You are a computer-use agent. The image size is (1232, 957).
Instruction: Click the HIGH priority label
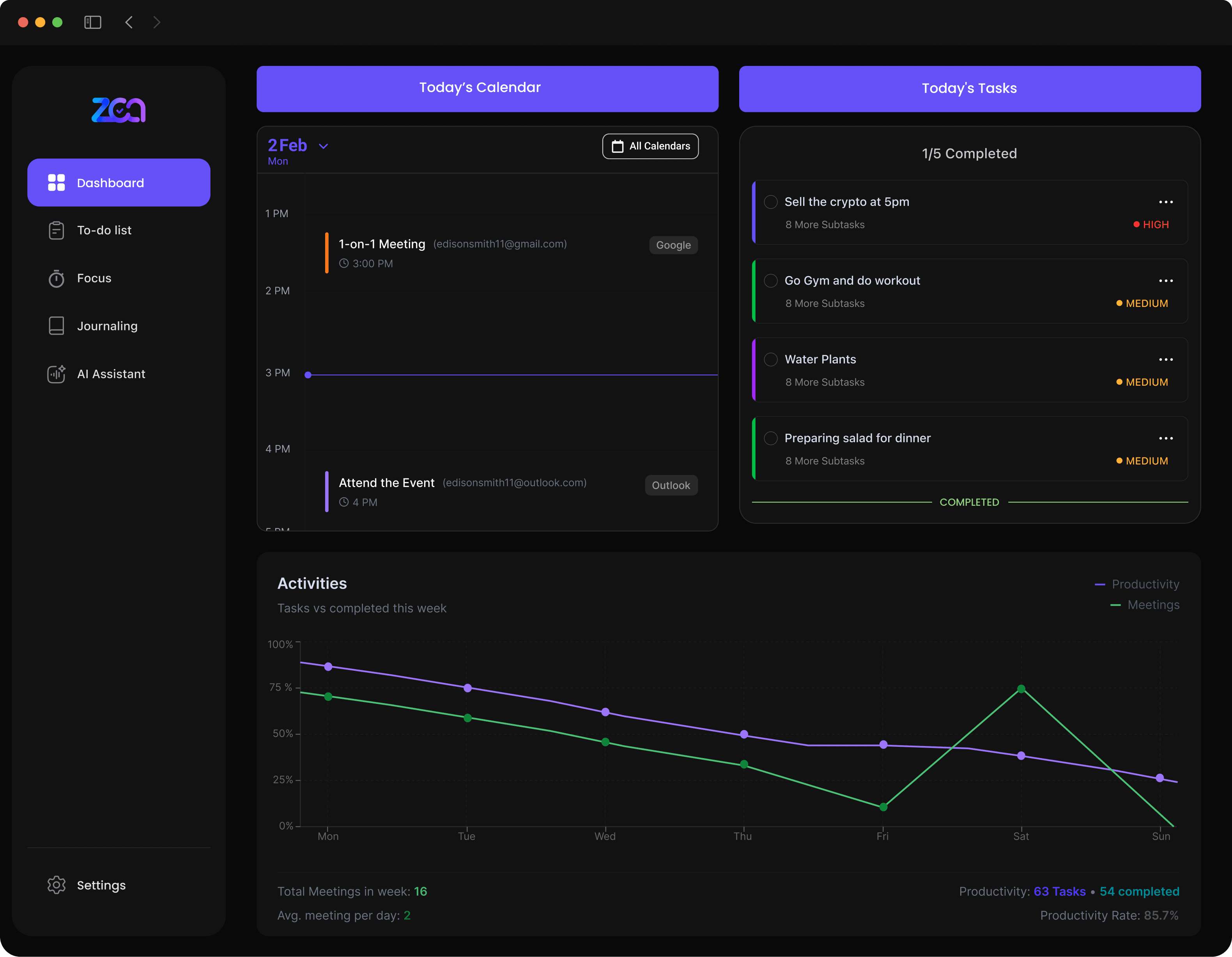1151,225
